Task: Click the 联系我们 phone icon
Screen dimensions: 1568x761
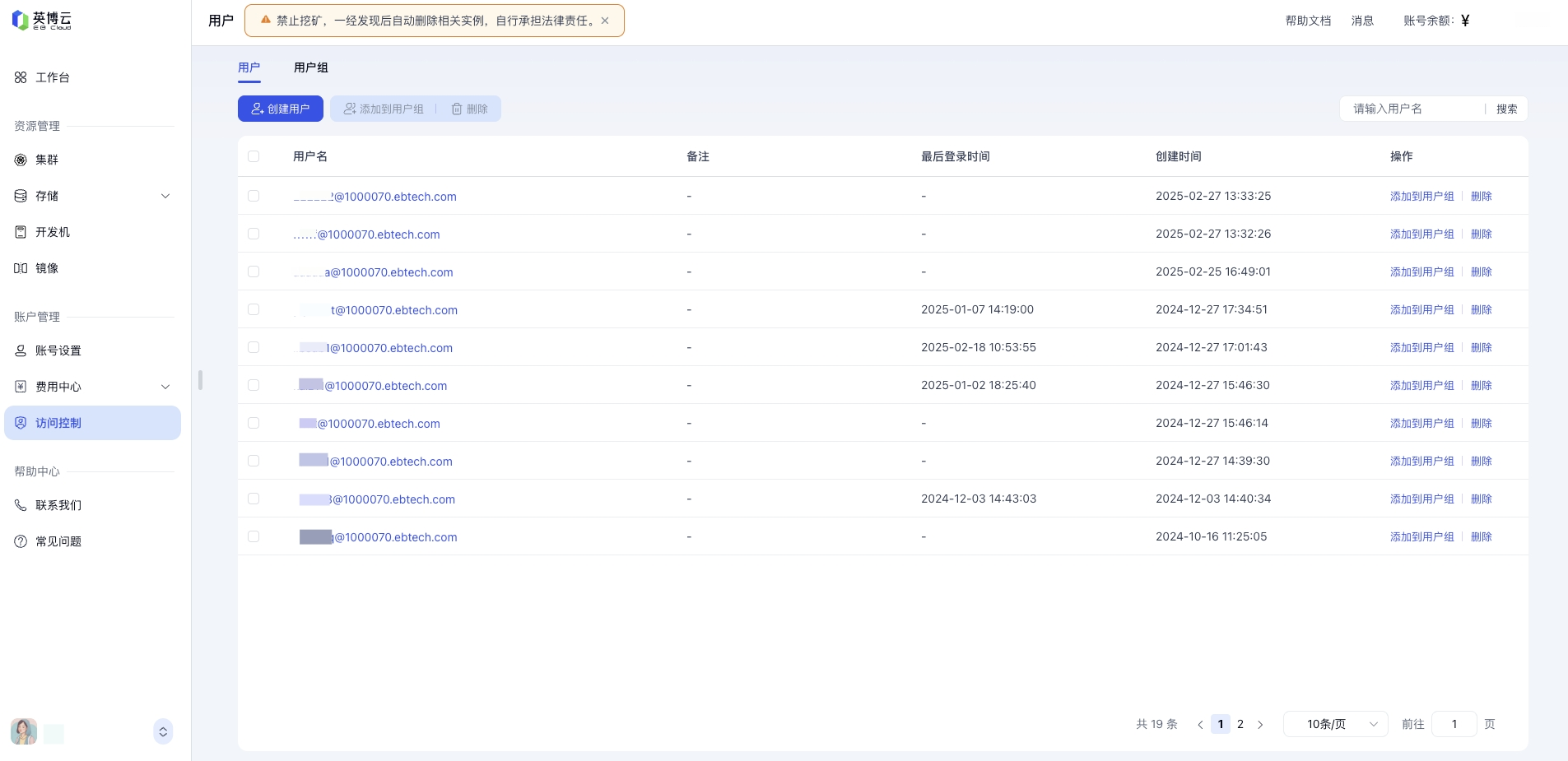Action: (21, 505)
